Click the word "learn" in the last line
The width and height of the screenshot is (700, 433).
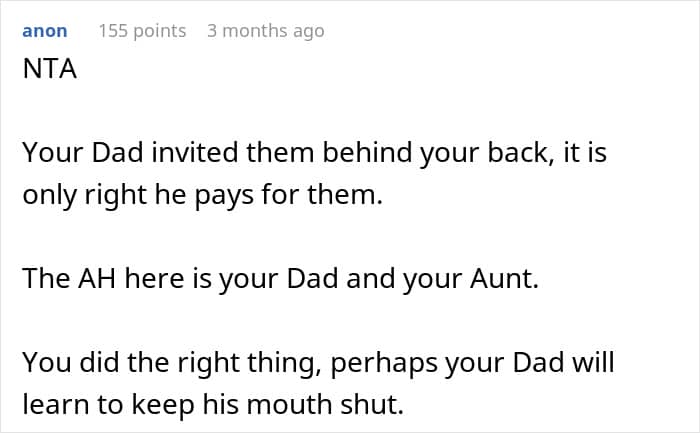(x=55, y=405)
